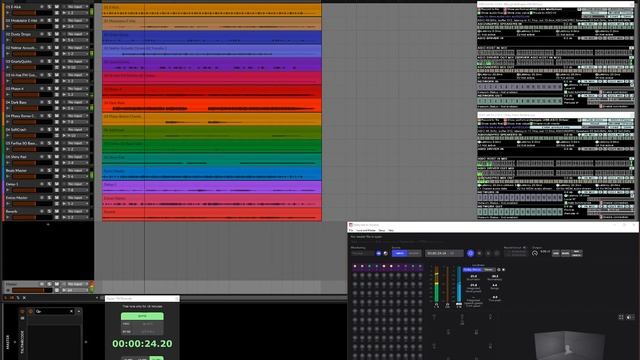The width and height of the screenshot is (640, 360).
Task: Mute the E-Kick track
Action: (x=57, y=7)
